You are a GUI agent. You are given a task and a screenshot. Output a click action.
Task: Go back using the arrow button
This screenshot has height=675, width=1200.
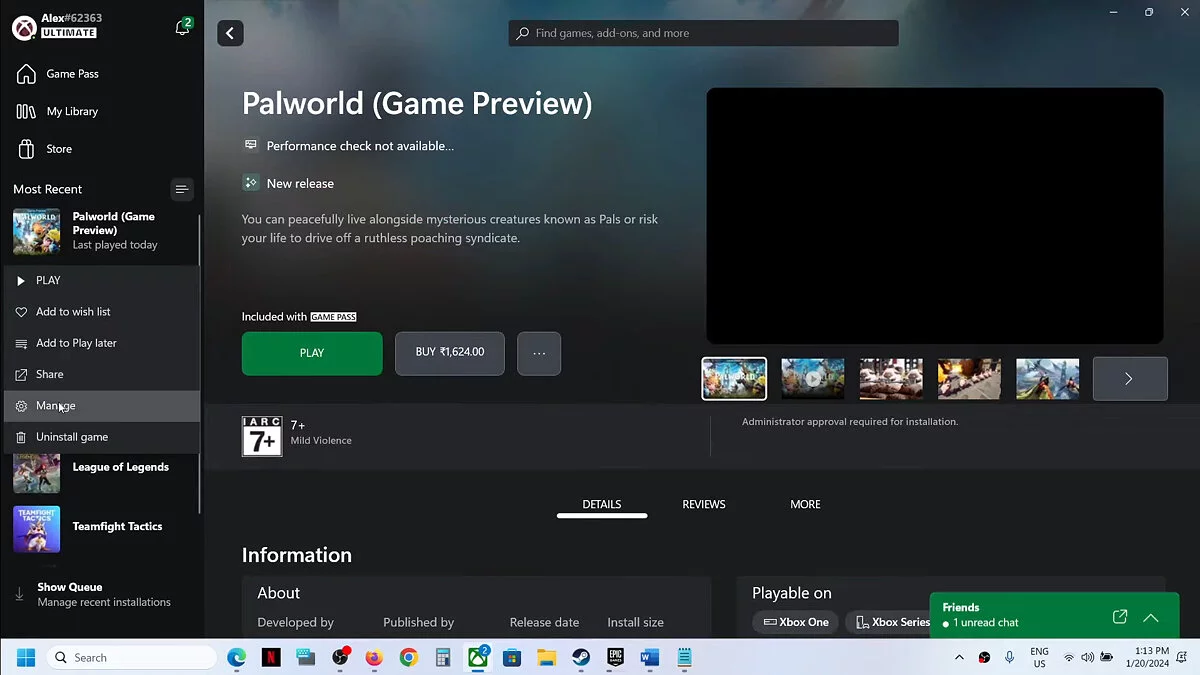[231, 33]
